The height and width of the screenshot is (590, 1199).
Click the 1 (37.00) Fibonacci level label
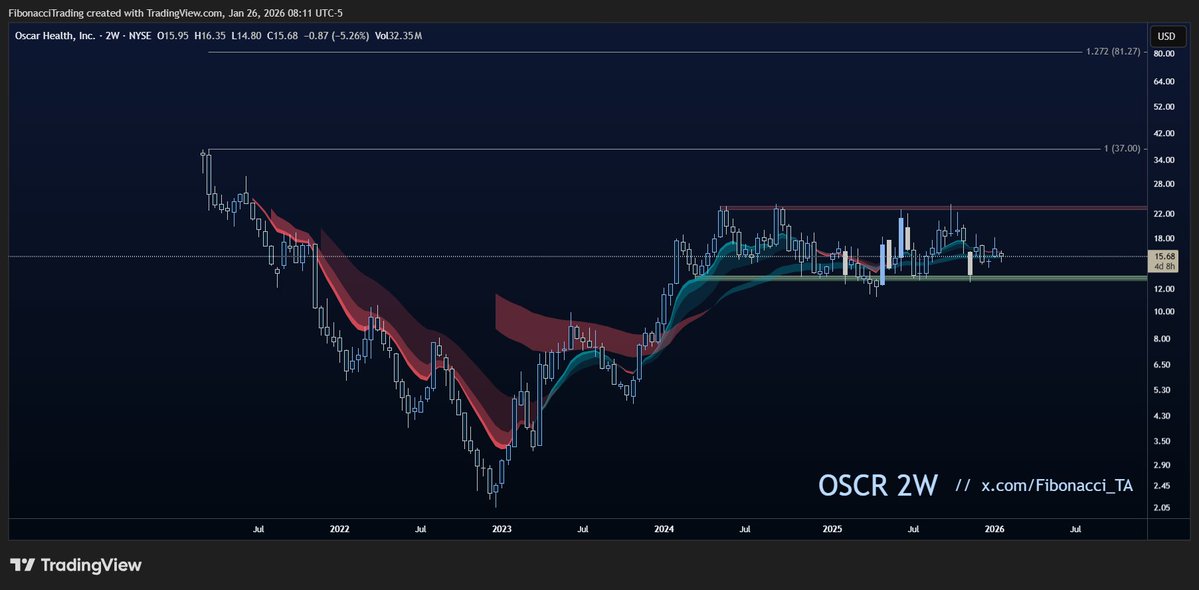click(x=1122, y=148)
